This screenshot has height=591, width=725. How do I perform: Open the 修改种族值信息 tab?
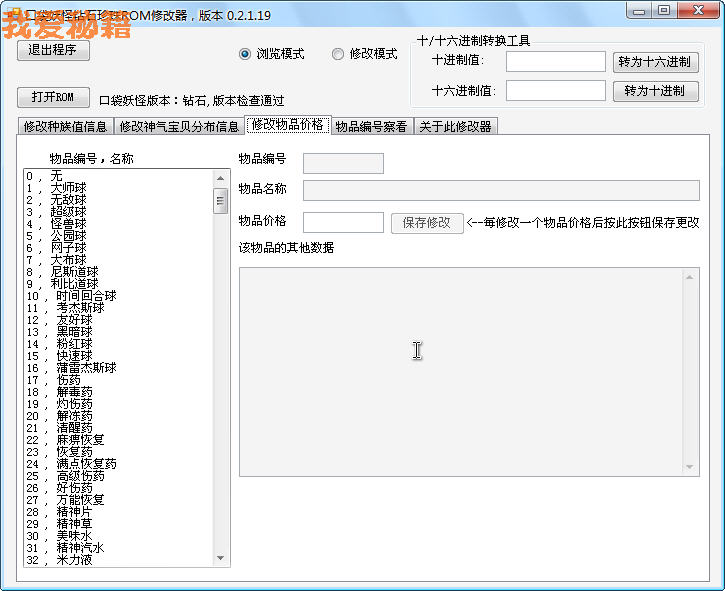(x=65, y=127)
